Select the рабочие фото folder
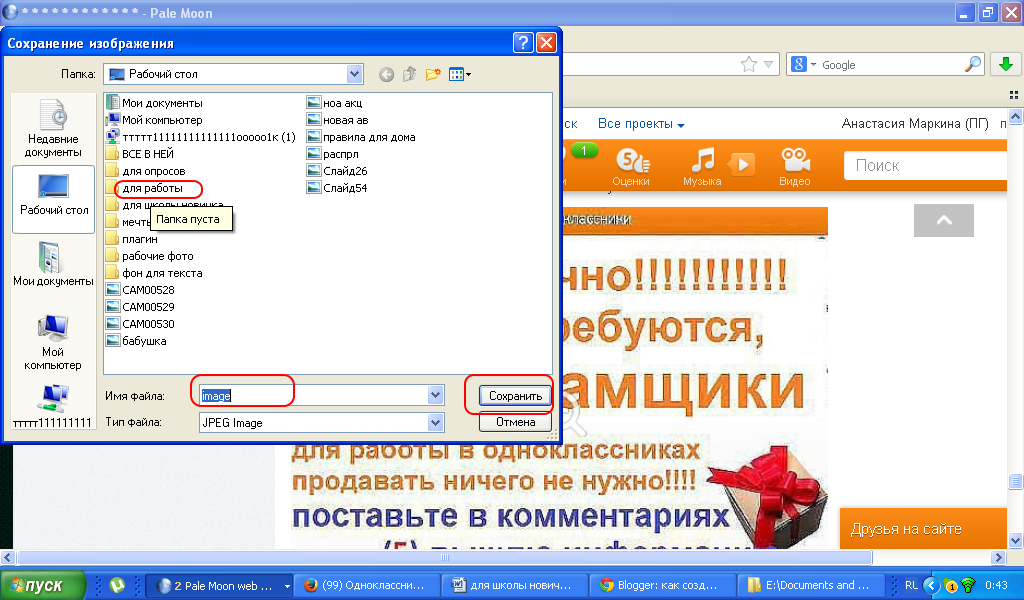 [x=150, y=256]
